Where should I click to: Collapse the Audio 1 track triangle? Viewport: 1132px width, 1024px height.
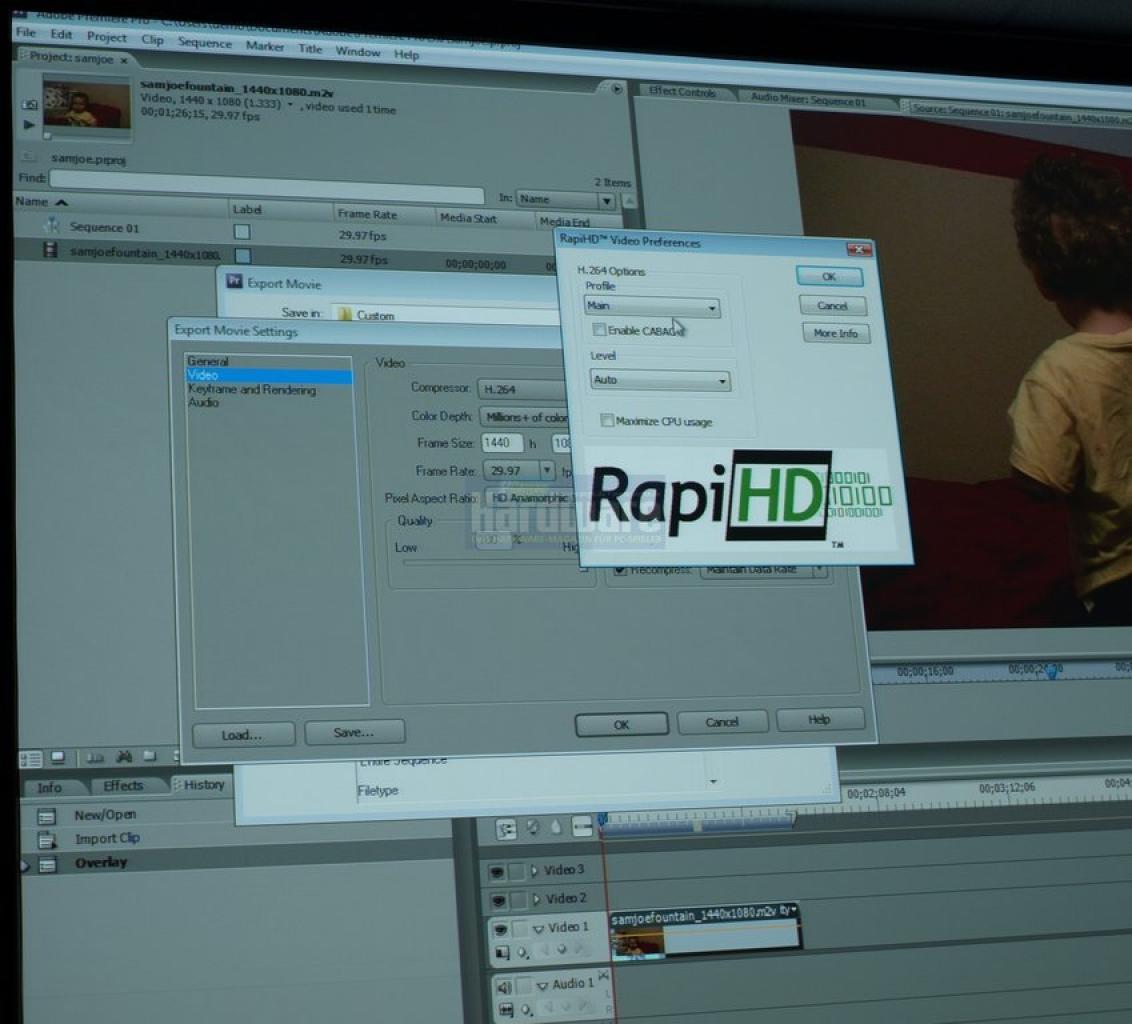pyautogui.click(x=542, y=986)
